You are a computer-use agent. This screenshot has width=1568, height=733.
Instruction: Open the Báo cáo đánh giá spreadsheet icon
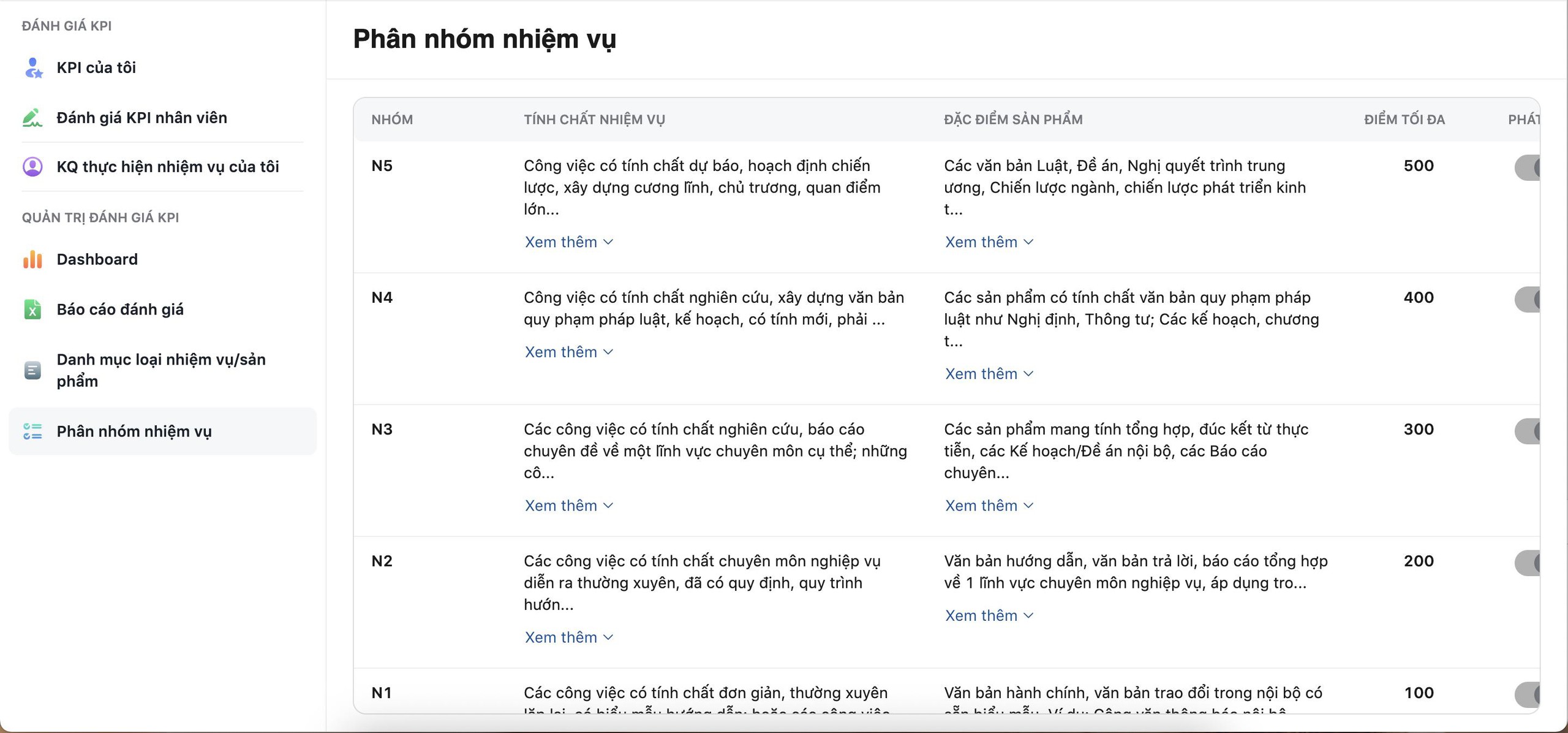33,310
